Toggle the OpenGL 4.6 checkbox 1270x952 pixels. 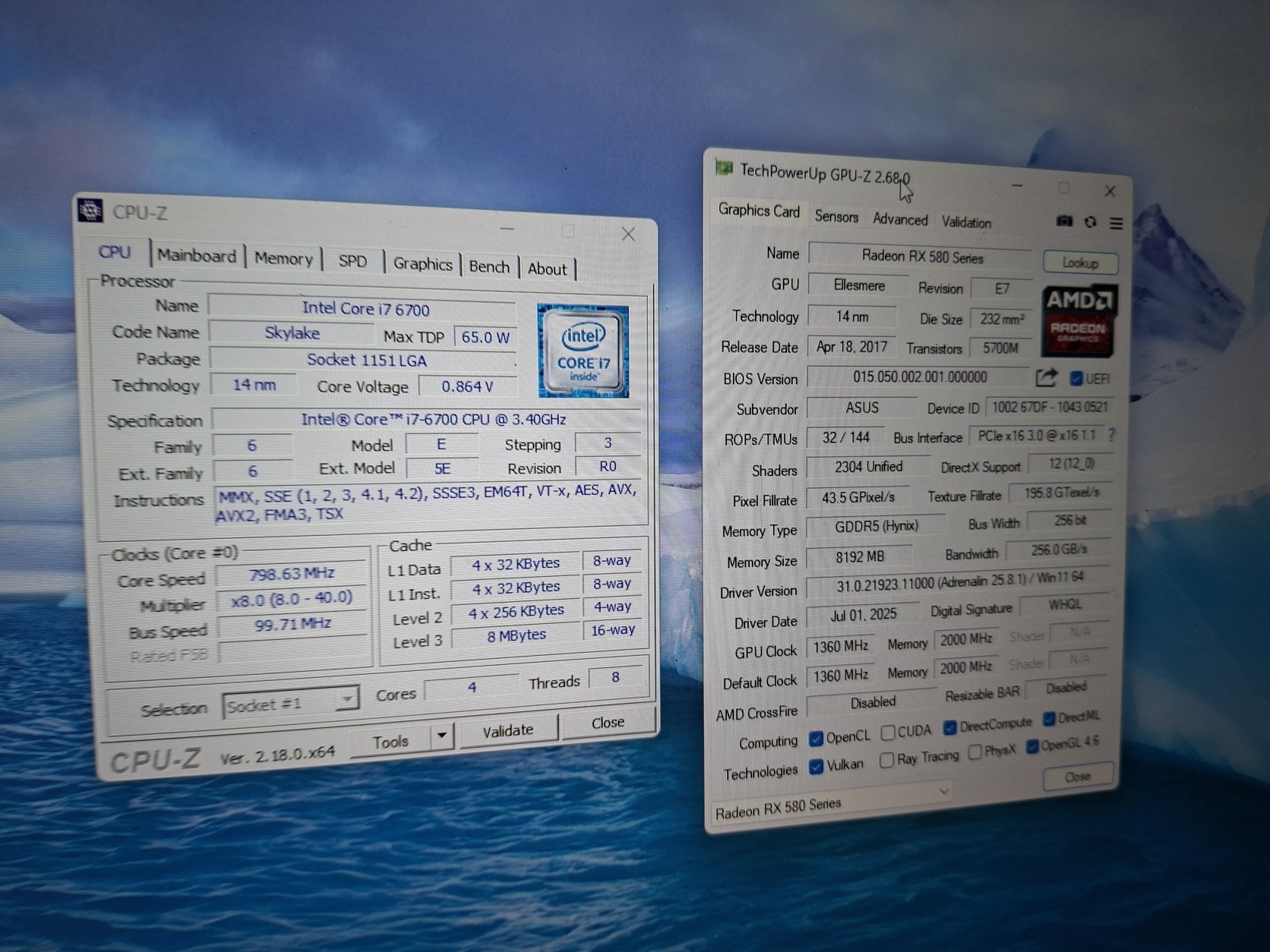click(1032, 747)
